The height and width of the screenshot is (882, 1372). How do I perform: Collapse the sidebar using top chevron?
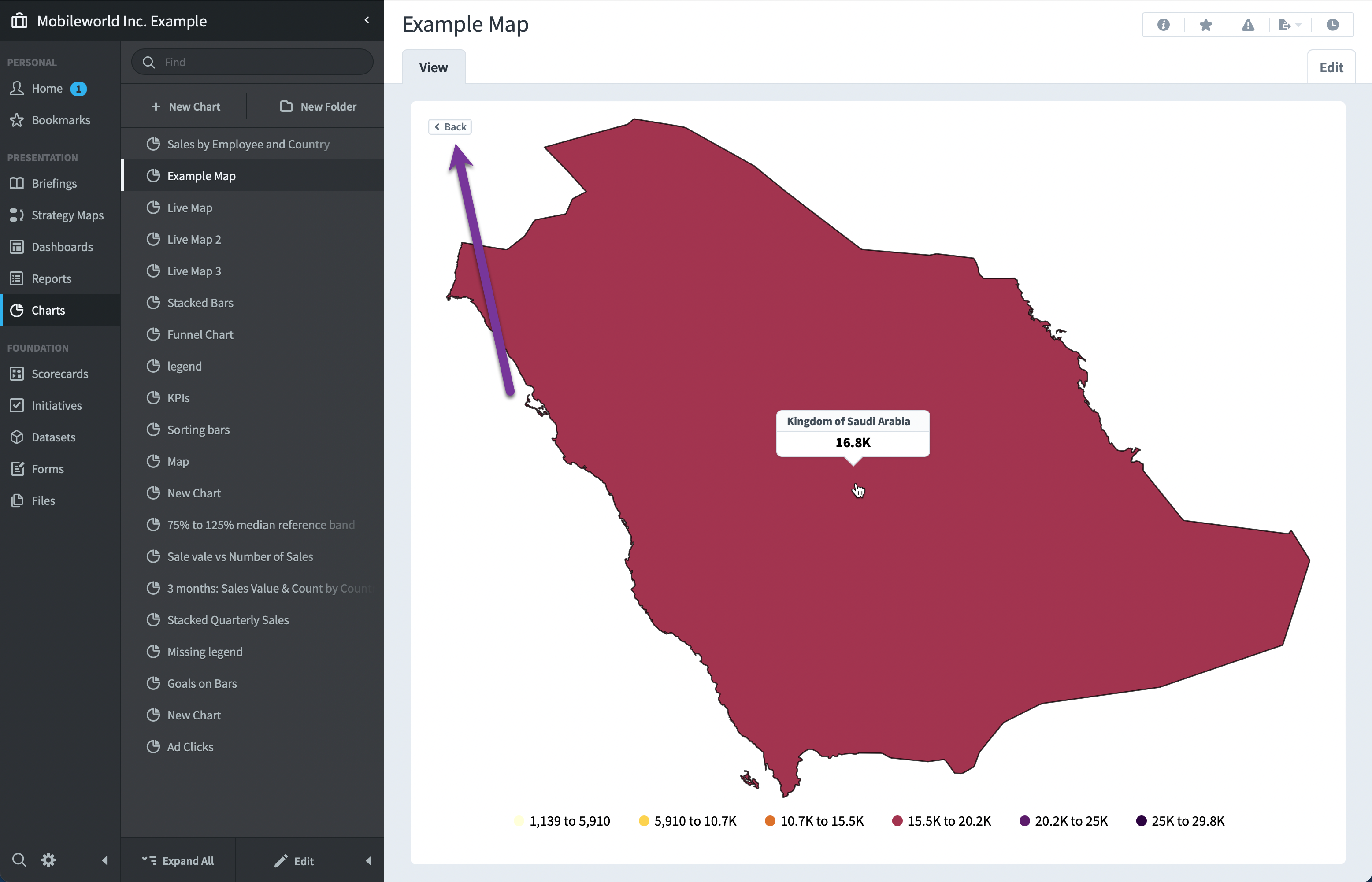pyautogui.click(x=367, y=20)
